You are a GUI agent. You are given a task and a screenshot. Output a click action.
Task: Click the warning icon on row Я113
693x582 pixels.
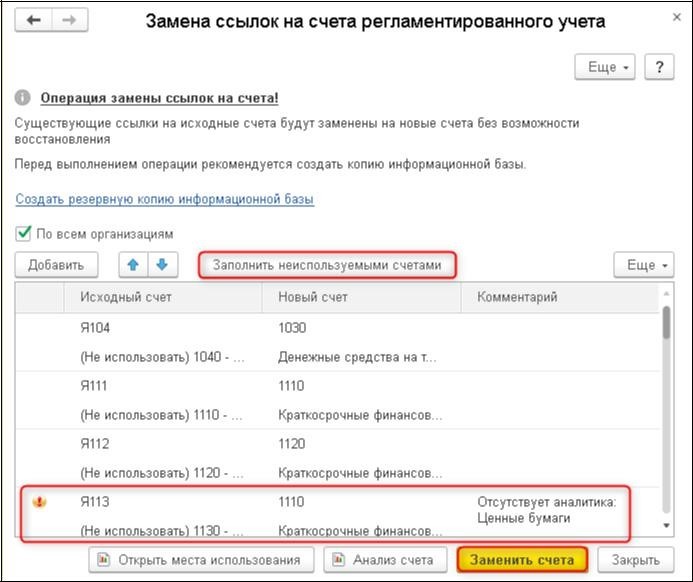coord(40,503)
